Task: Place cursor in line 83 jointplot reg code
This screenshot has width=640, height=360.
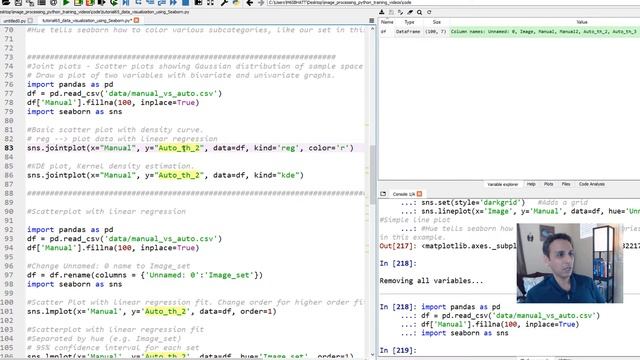Action: click(x=190, y=148)
